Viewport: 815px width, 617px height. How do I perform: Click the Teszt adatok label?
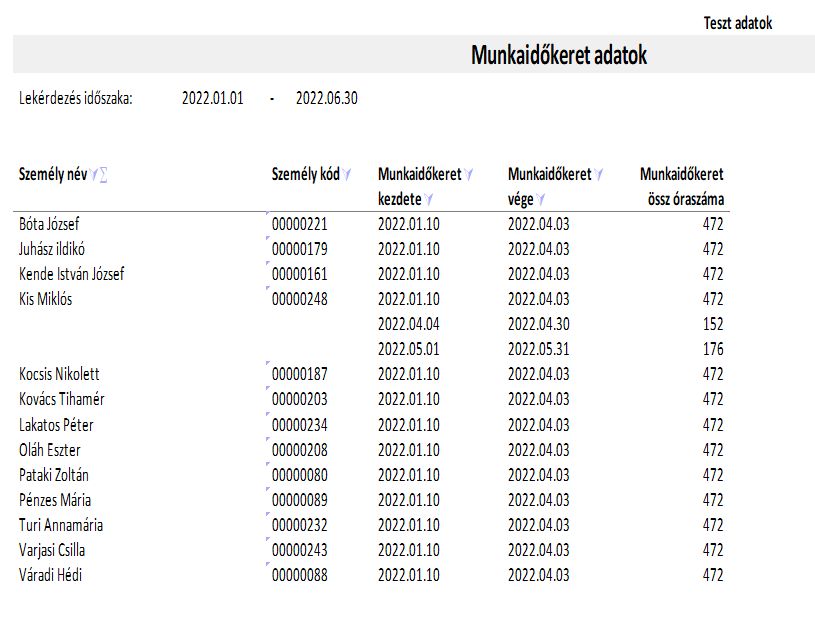point(738,23)
